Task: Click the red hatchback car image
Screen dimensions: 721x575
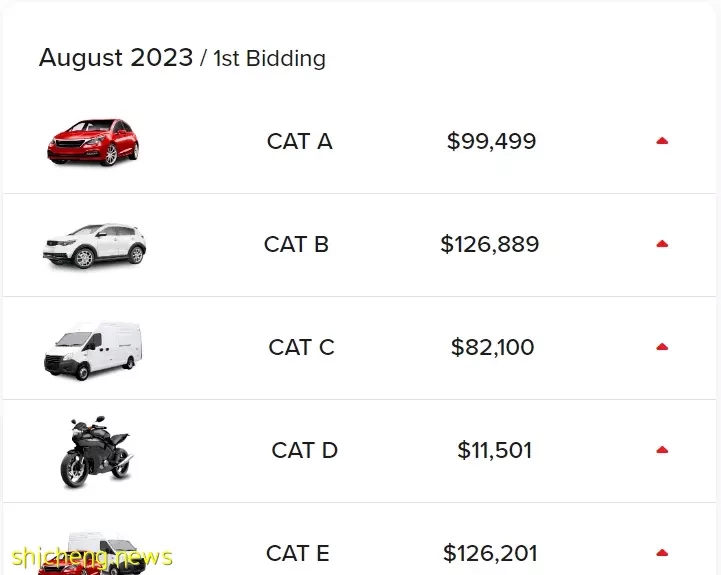Action: [93, 142]
